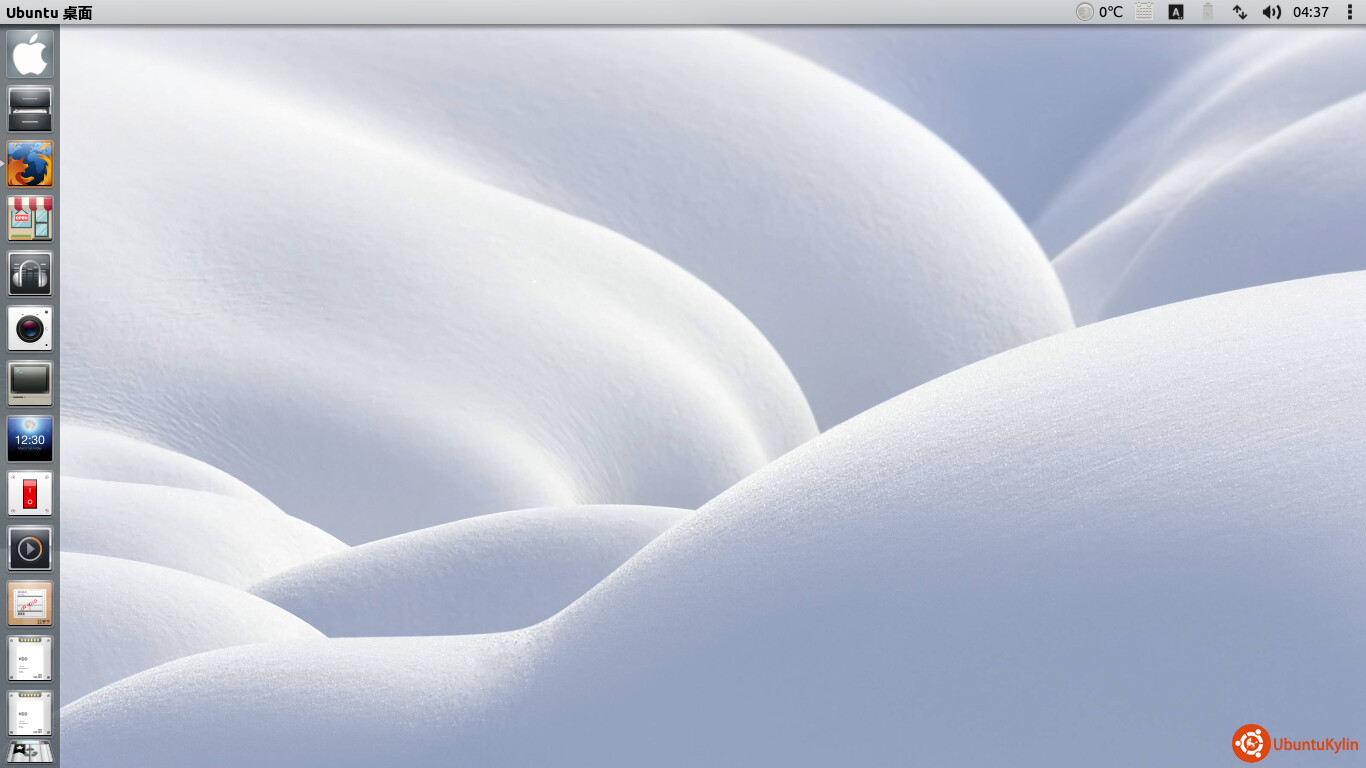
Task: Open the file cabinet Files launcher
Action: [30, 109]
